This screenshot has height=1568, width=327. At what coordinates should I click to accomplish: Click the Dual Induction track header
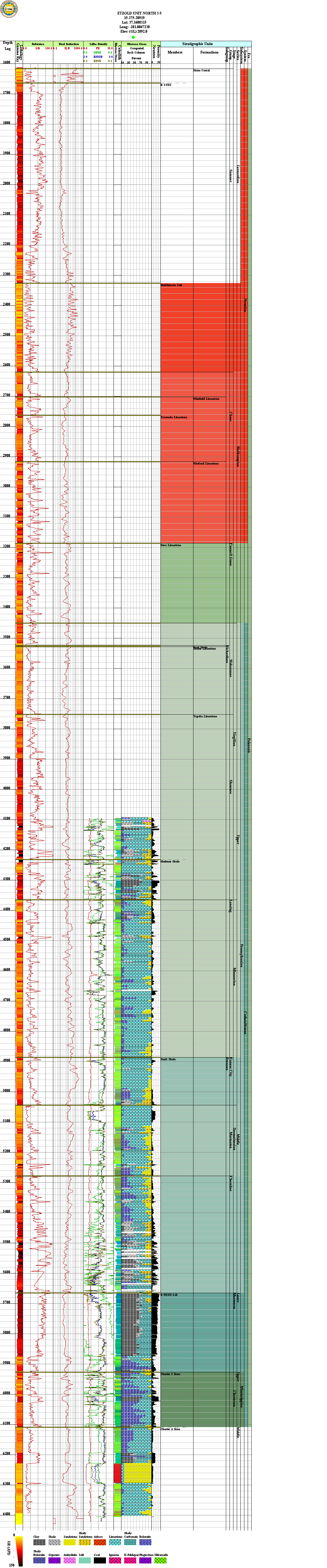coord(68,44)
